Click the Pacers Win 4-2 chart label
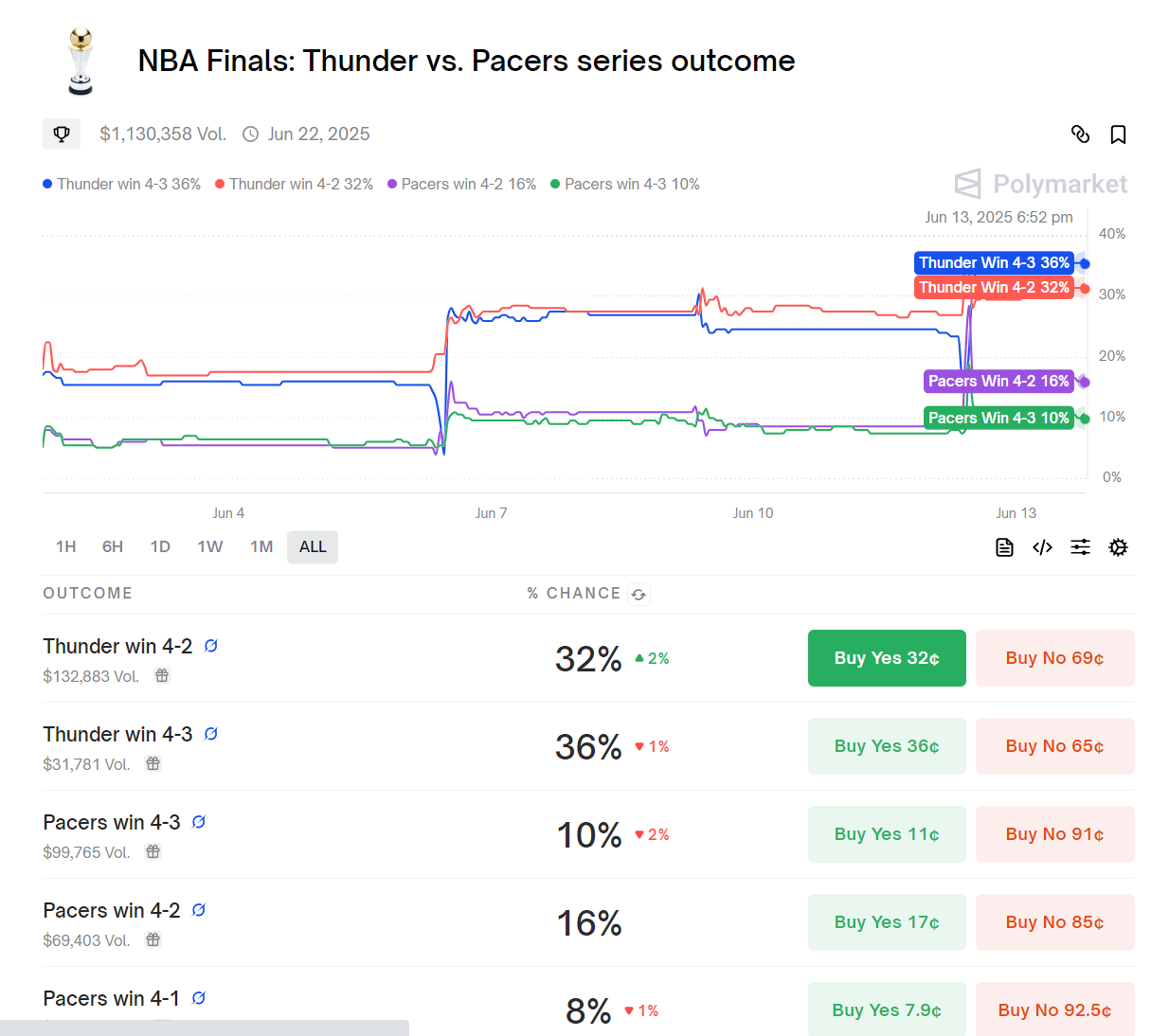This screenshot has height=1036, width=1151. [x=998, y=382]
